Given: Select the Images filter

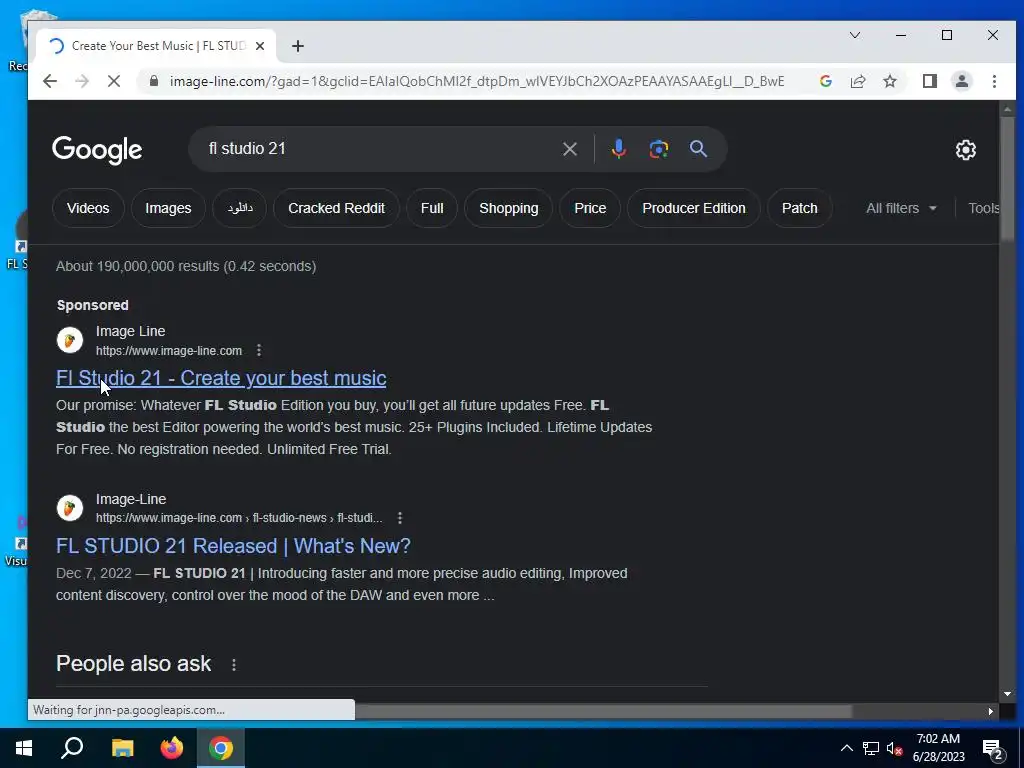Looking at the screenshot, I should tap(168, 208).
